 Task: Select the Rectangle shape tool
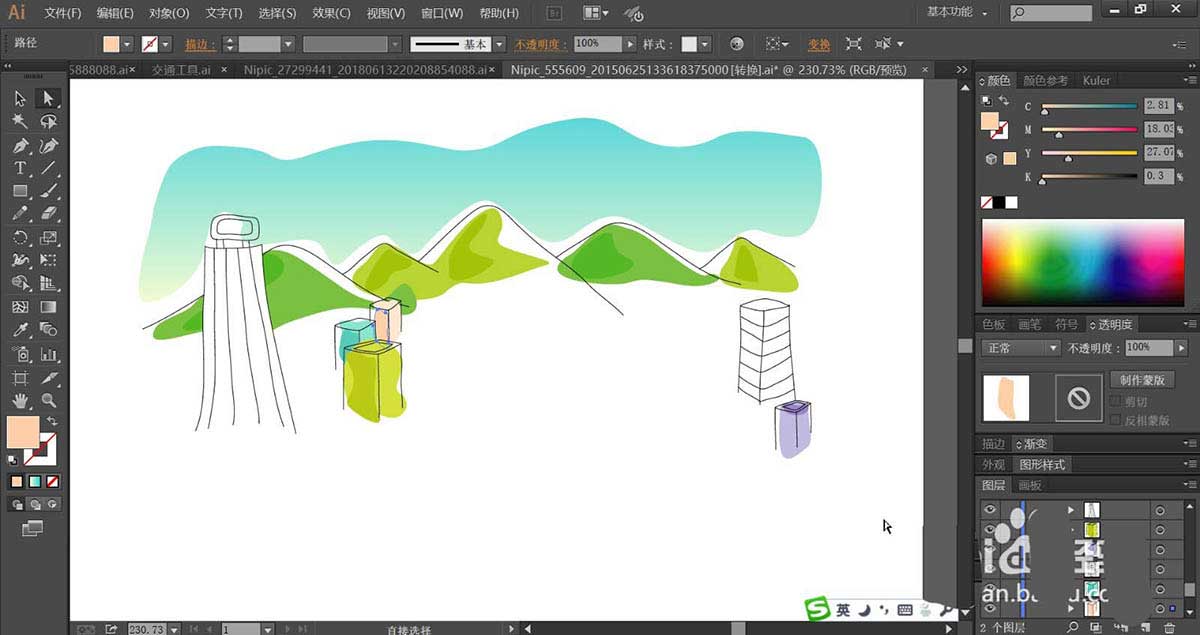tap(20, 191)
